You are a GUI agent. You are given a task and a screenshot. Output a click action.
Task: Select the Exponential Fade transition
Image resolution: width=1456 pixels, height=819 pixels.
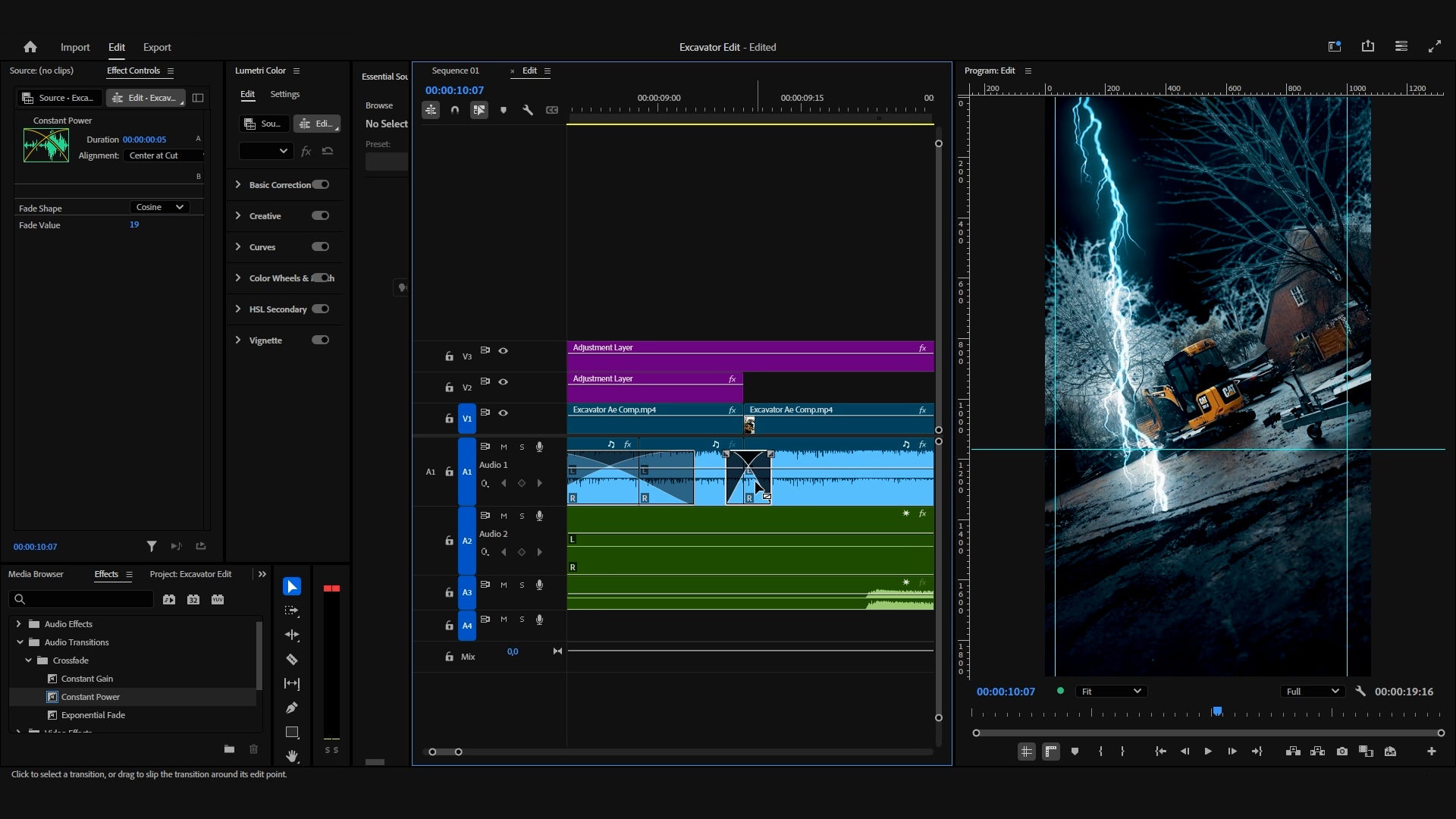coord(93,715)
